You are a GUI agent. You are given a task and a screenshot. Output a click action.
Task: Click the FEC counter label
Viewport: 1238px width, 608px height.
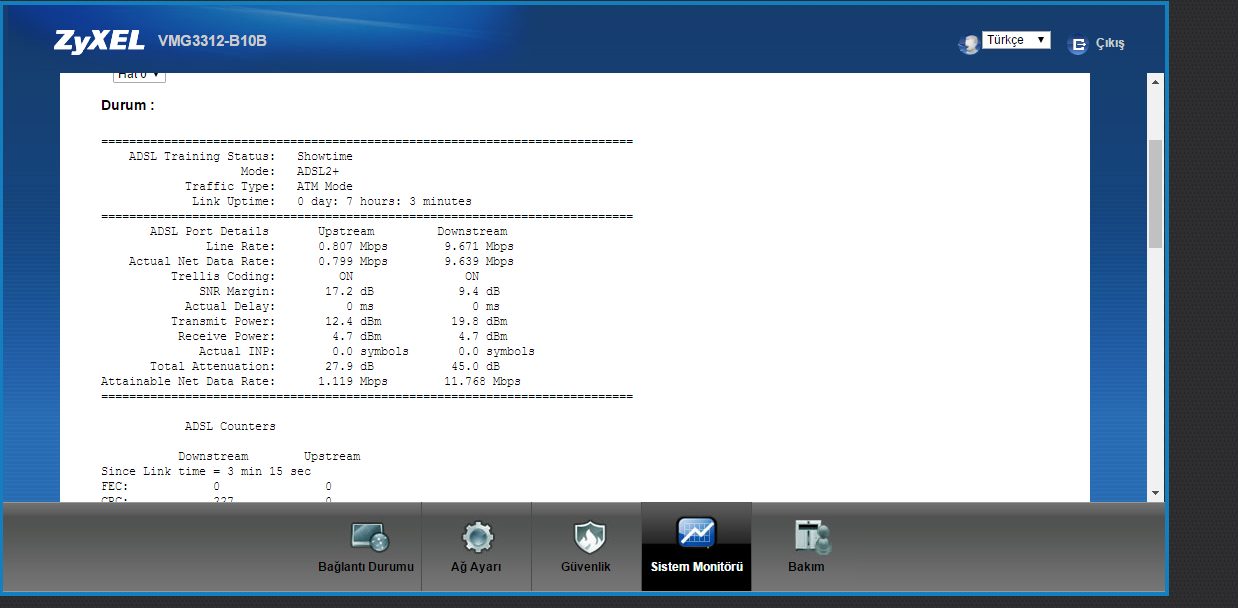(x=113, y=486)
